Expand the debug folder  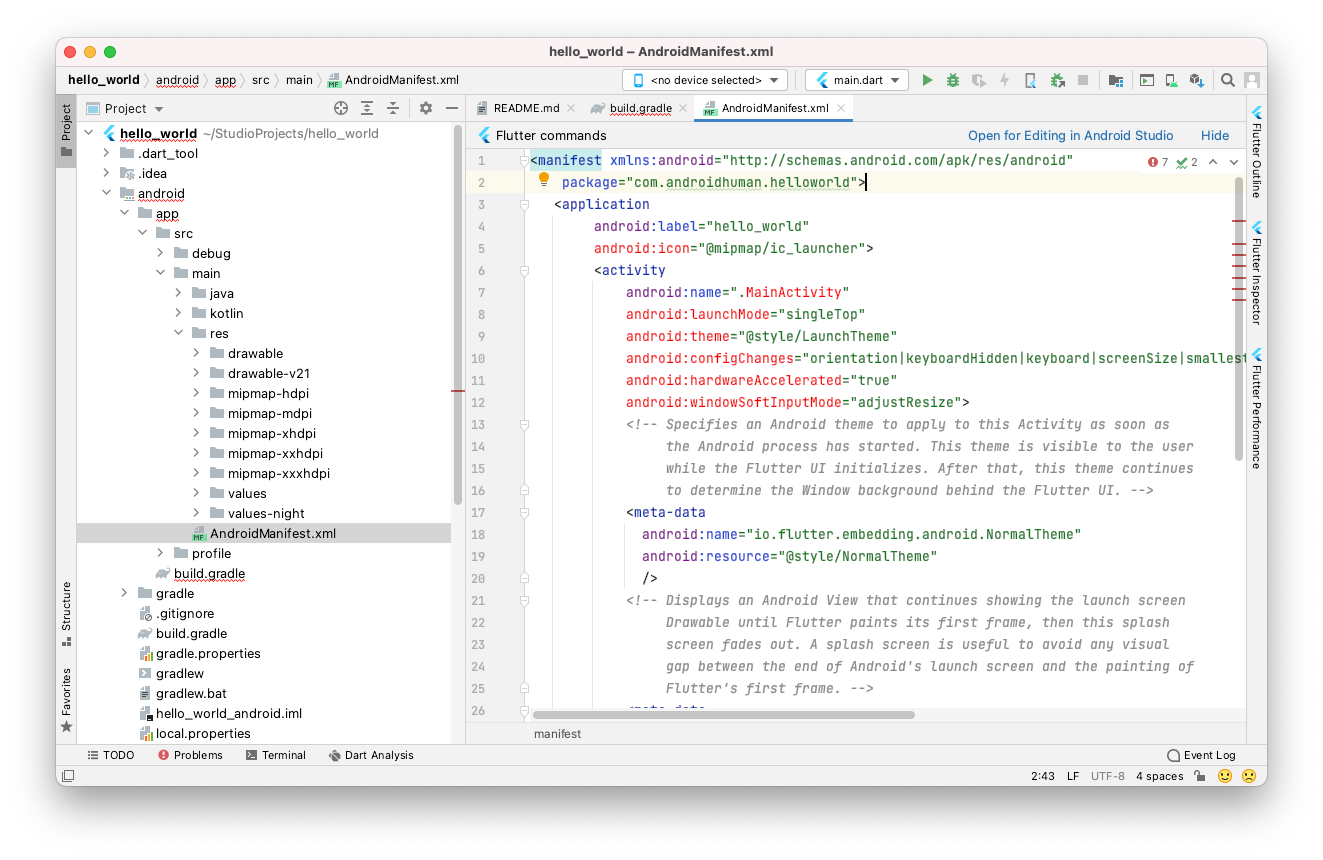click(161, 253)
